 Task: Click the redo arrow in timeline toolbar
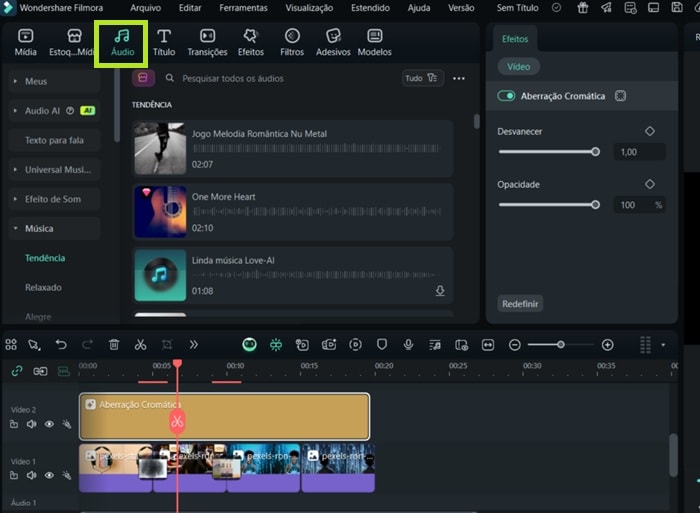(x=87, y=345)
